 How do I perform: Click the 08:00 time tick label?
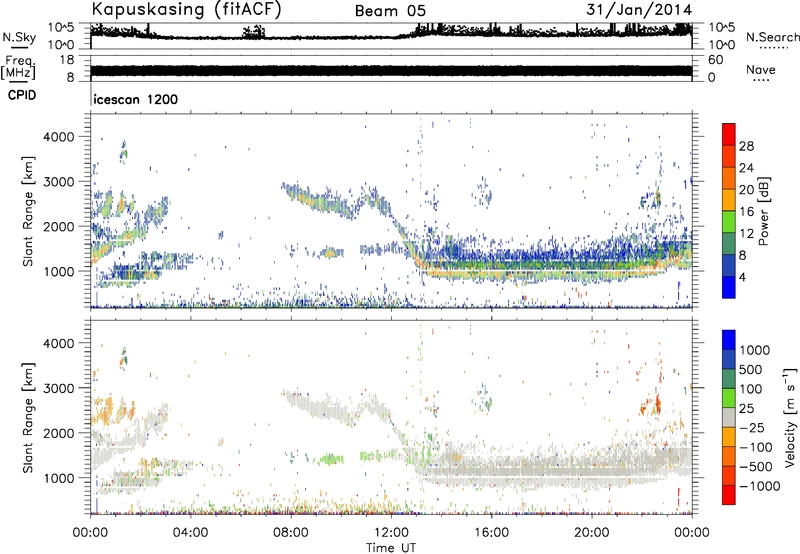tap(291, 533)
